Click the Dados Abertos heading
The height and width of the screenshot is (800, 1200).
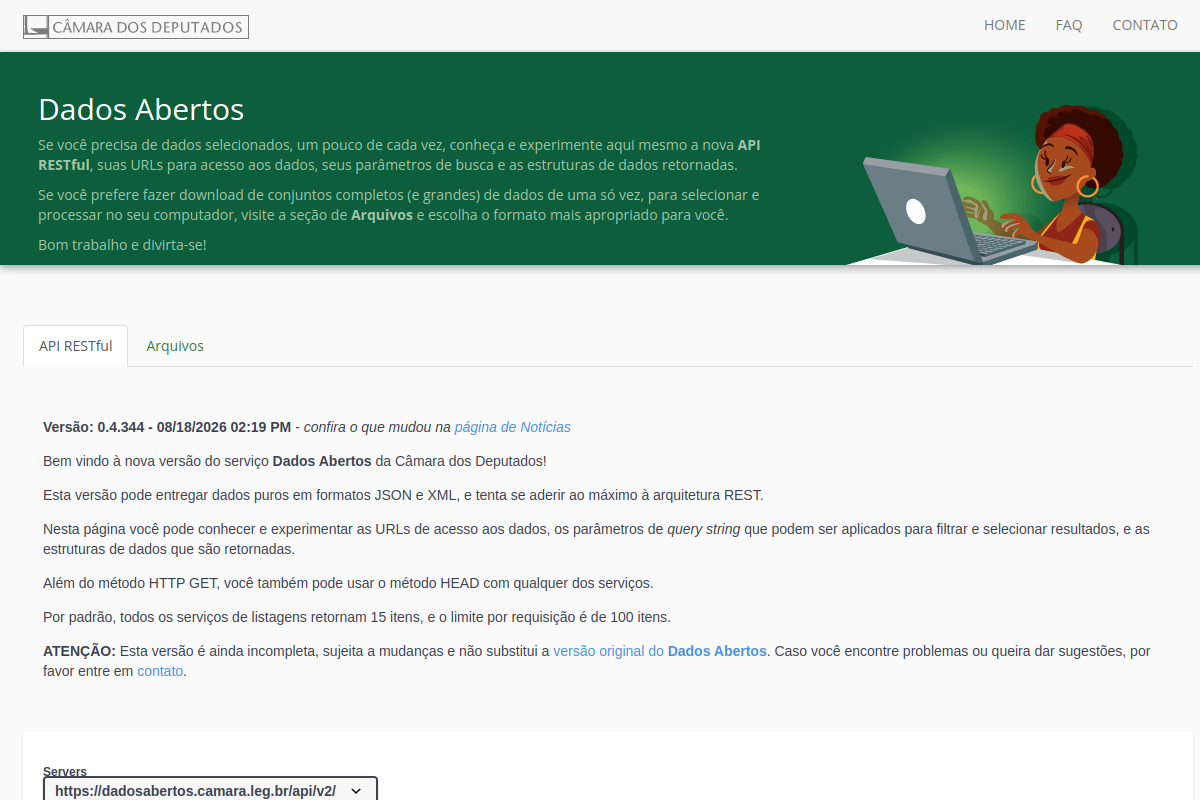click(x=141, y=109)
